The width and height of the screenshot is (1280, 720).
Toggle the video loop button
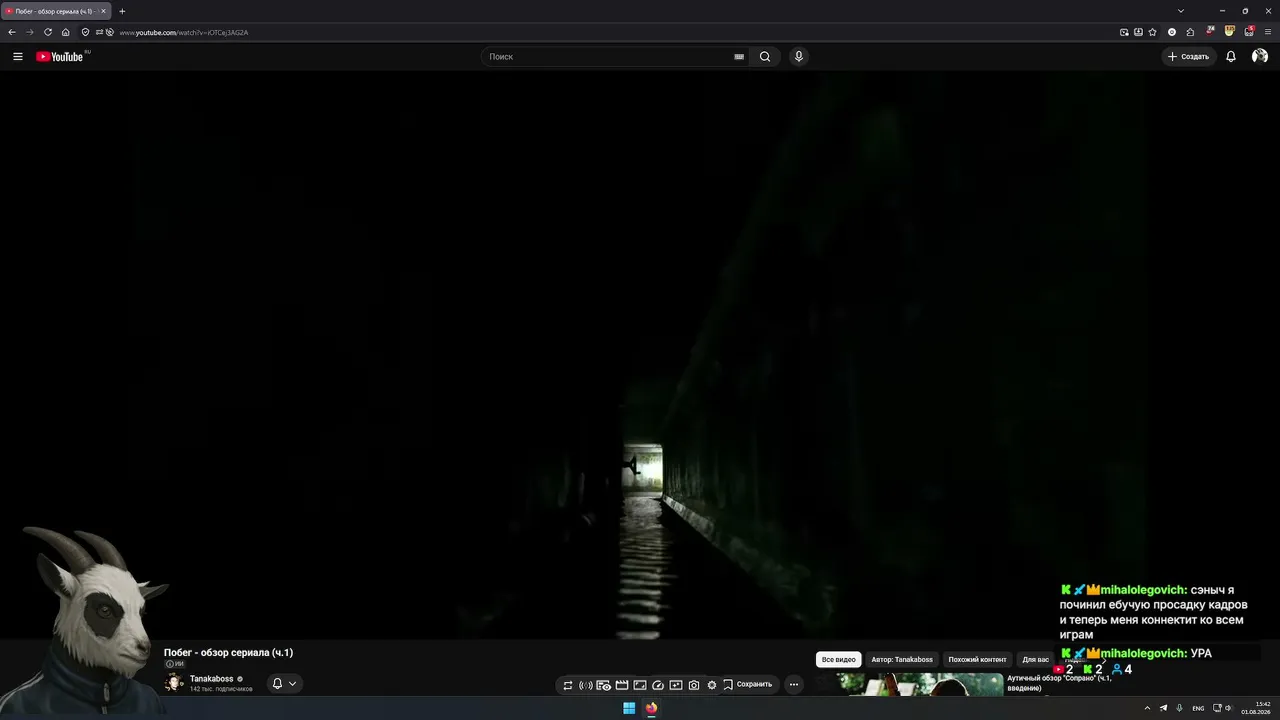568,685
